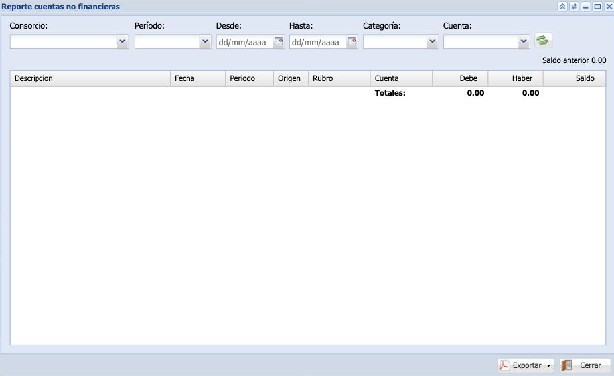Expand the Categoría dropdown

tap(432, 42)
